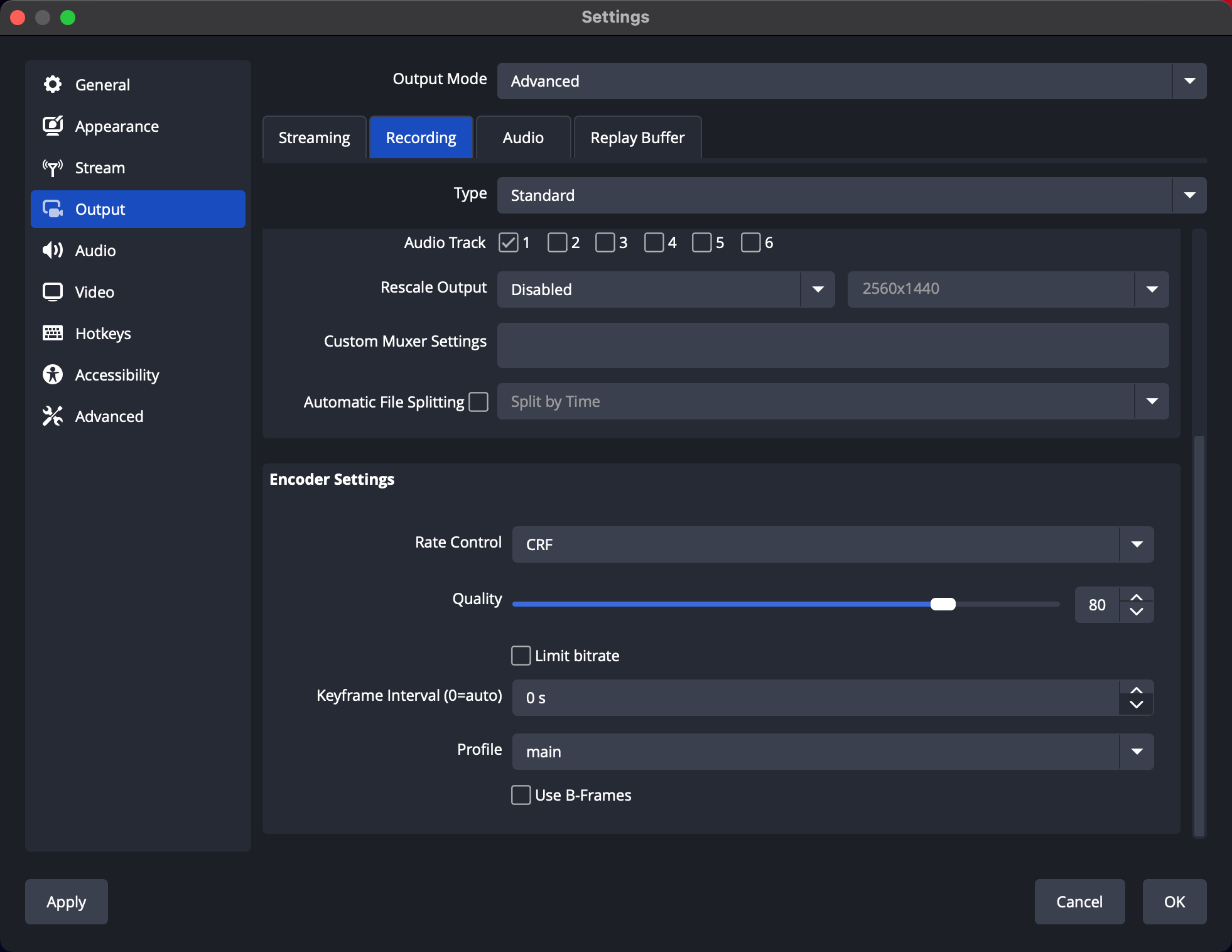Open Hotkeys via keyboard icon

[x=53, y=333]
